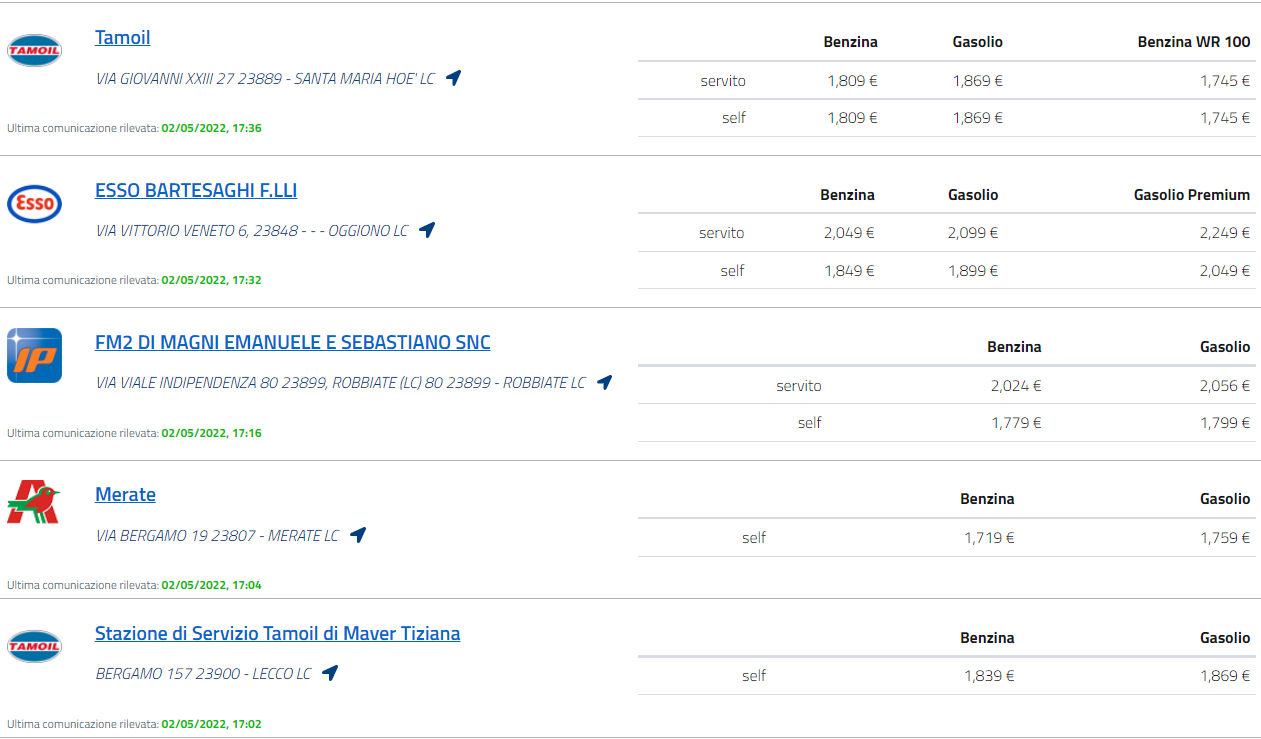Click the Tamoil logo for Lecco station
Viewport: 1261px width, 739px height.
[x=34, y=646]
